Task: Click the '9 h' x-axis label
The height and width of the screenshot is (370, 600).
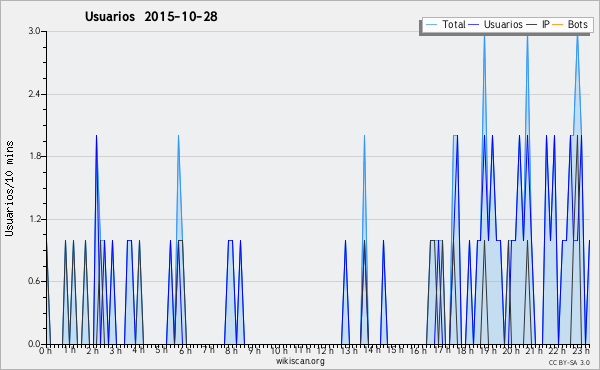Action: click(x=254, y=350)
